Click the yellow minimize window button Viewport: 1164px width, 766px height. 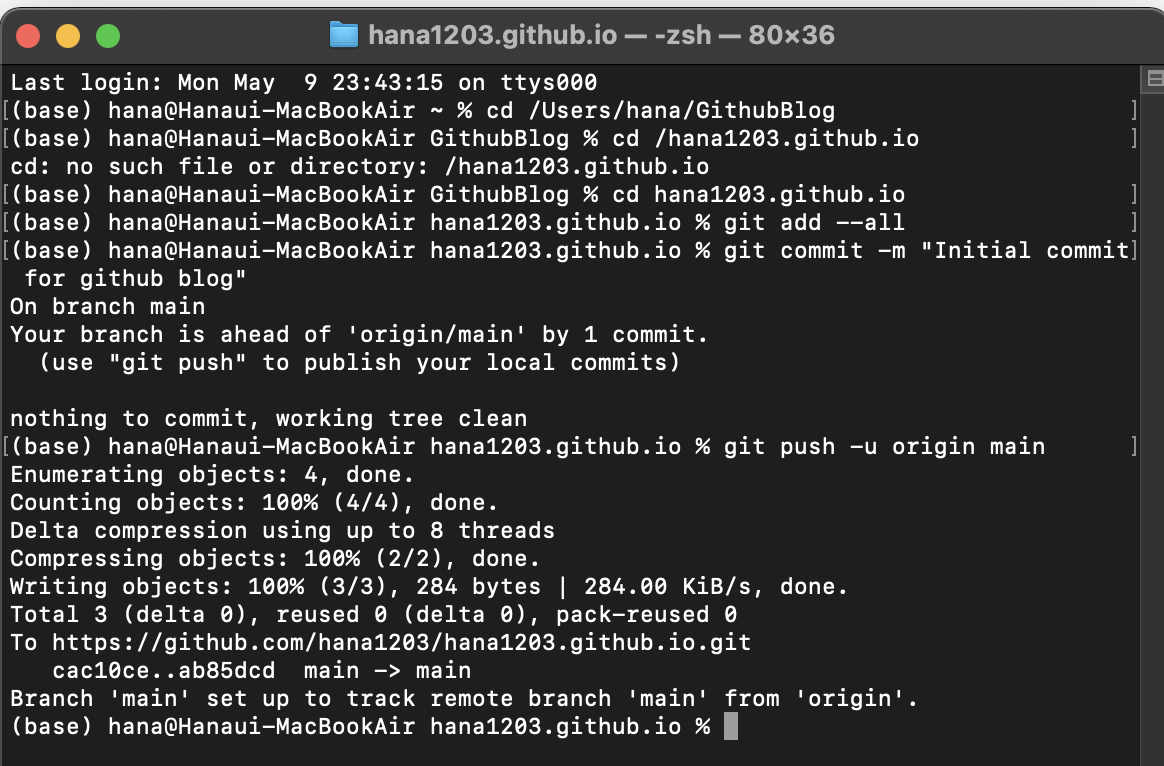click(x=68, y=34)
